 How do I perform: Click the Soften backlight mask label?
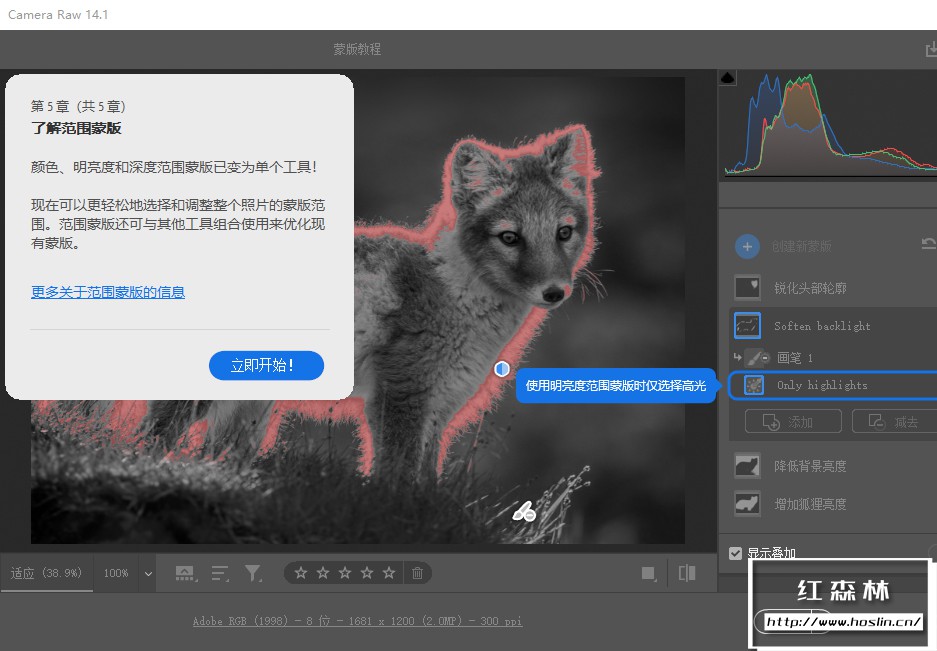[822, 326]
